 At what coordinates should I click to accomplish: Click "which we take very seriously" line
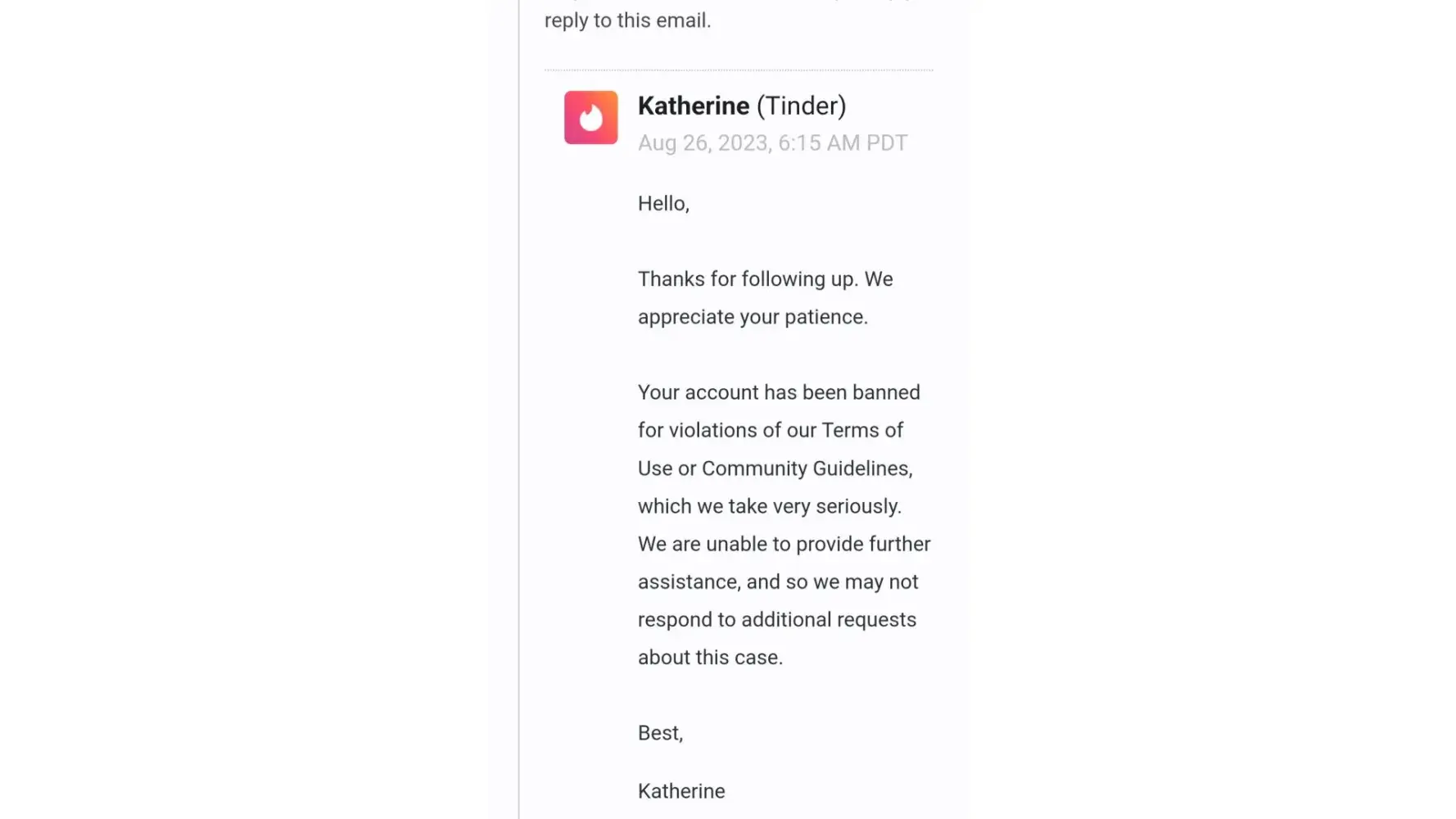[x=769, y=506]
